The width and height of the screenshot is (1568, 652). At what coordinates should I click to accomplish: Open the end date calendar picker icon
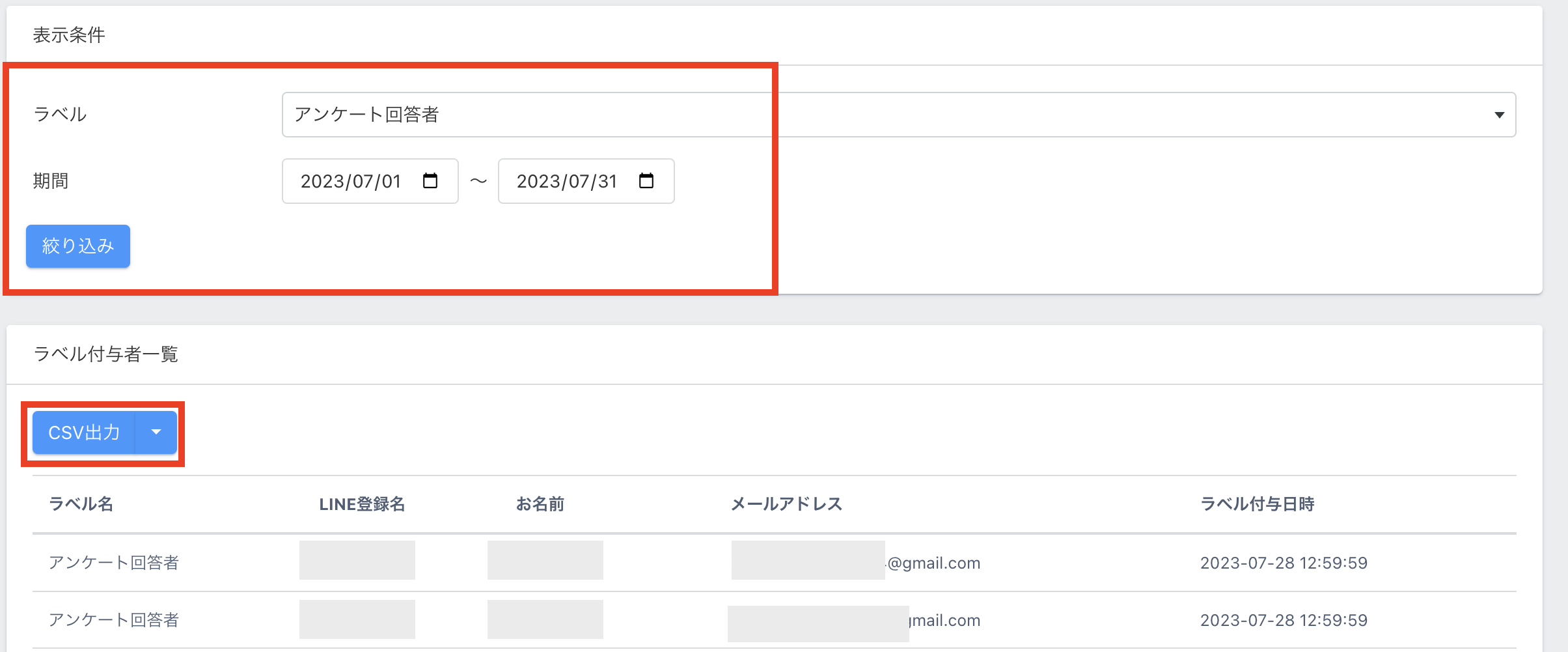[646, 180]
